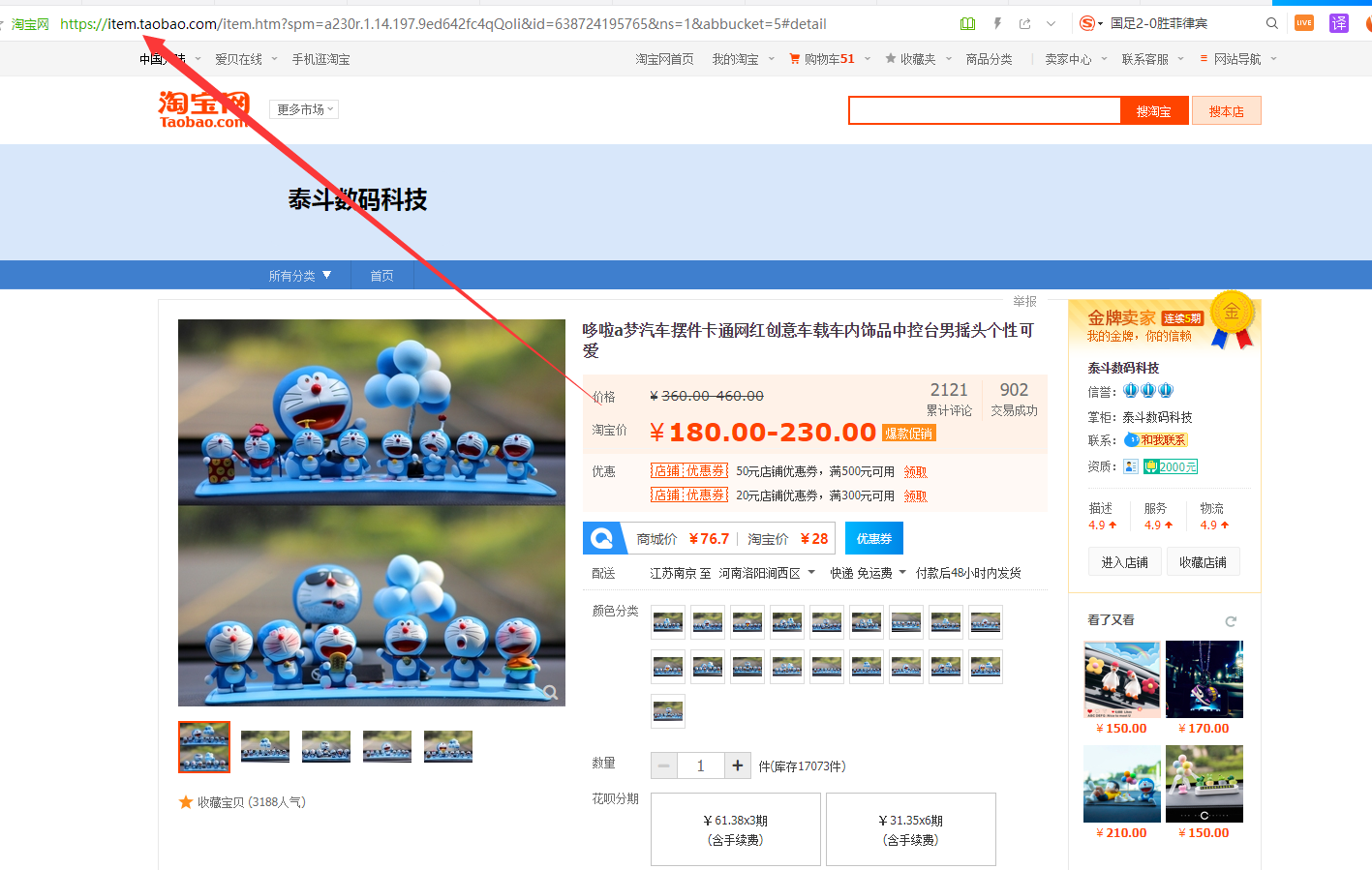This screenshot has height=870, width=1372.
Task: Select the single color swatch in third row
Action: click(x=668, y=711)
